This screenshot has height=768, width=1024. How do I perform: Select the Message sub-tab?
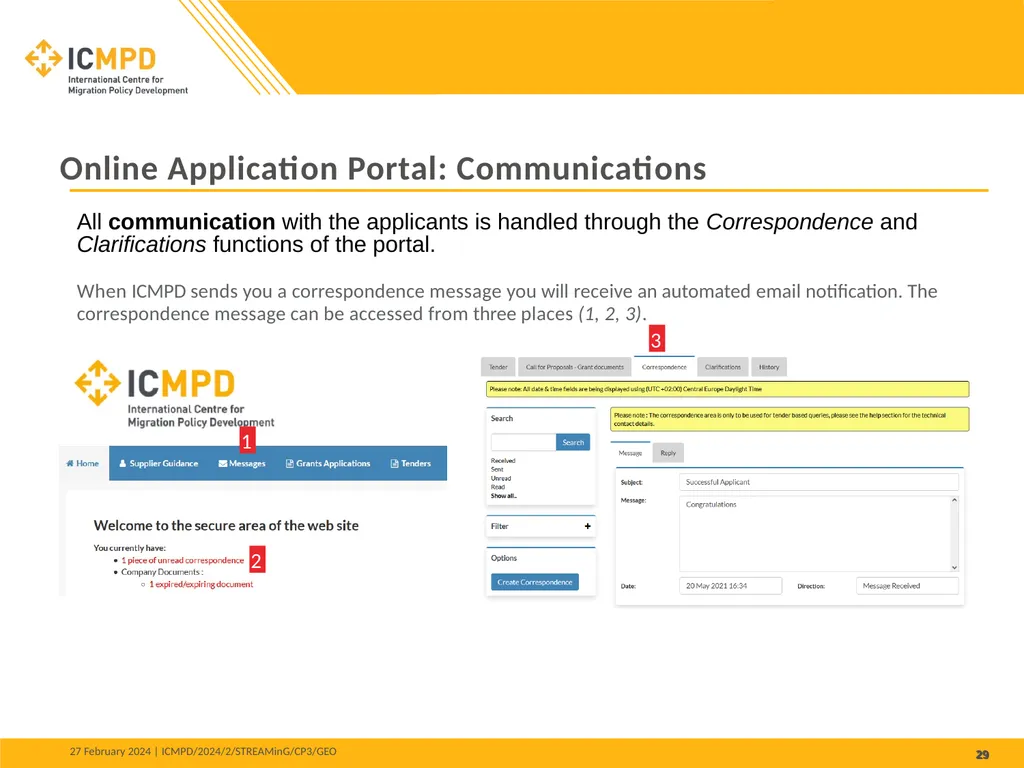click(630, 453)
